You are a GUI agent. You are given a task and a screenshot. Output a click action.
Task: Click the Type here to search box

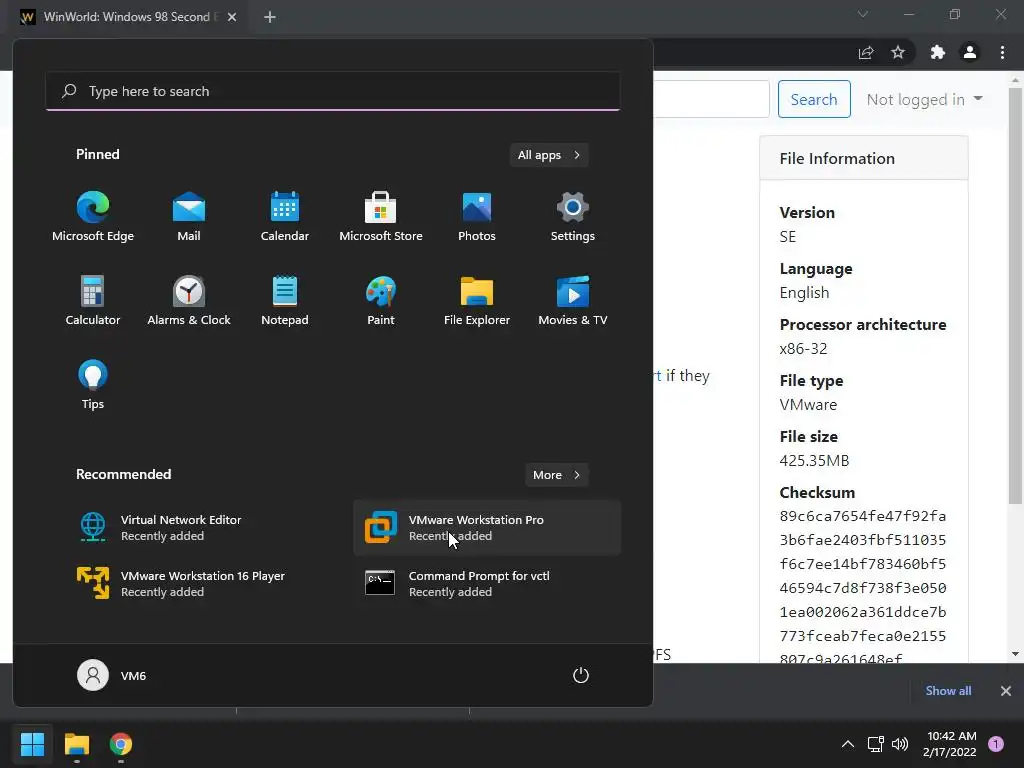coord(333,91)
